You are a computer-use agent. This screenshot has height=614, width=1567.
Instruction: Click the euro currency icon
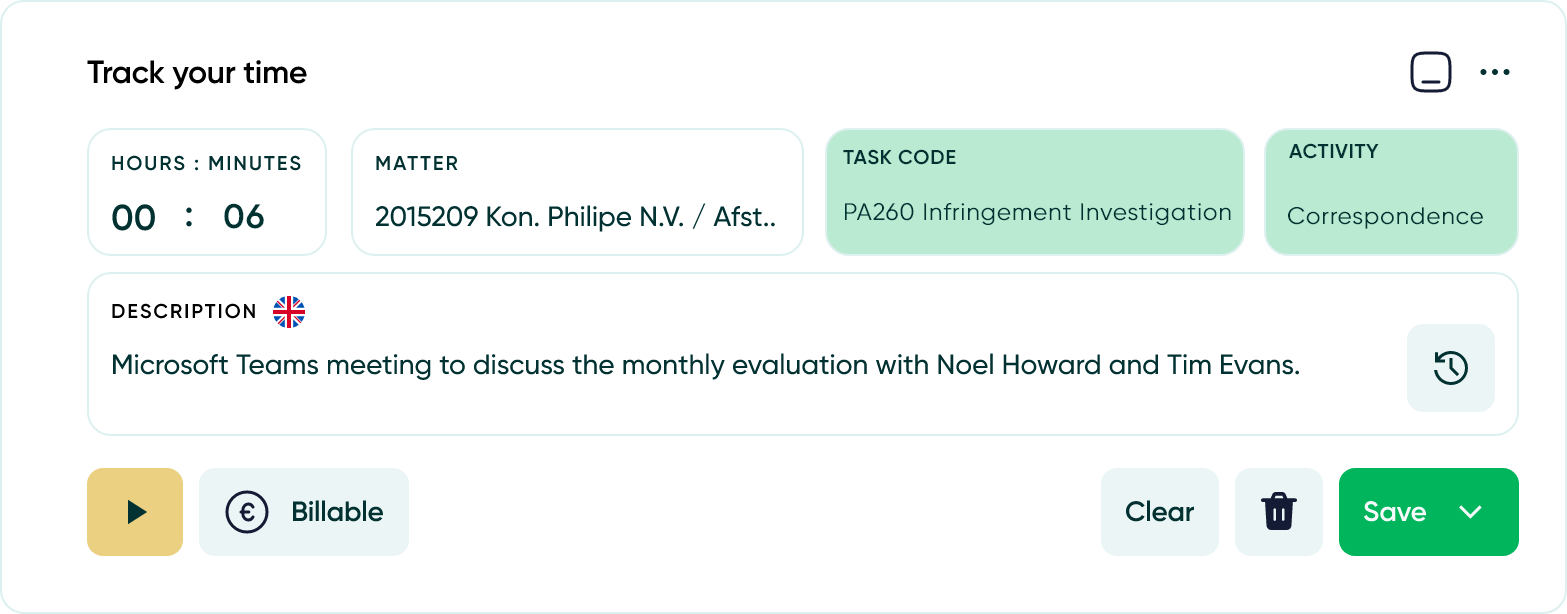[246, 512]
